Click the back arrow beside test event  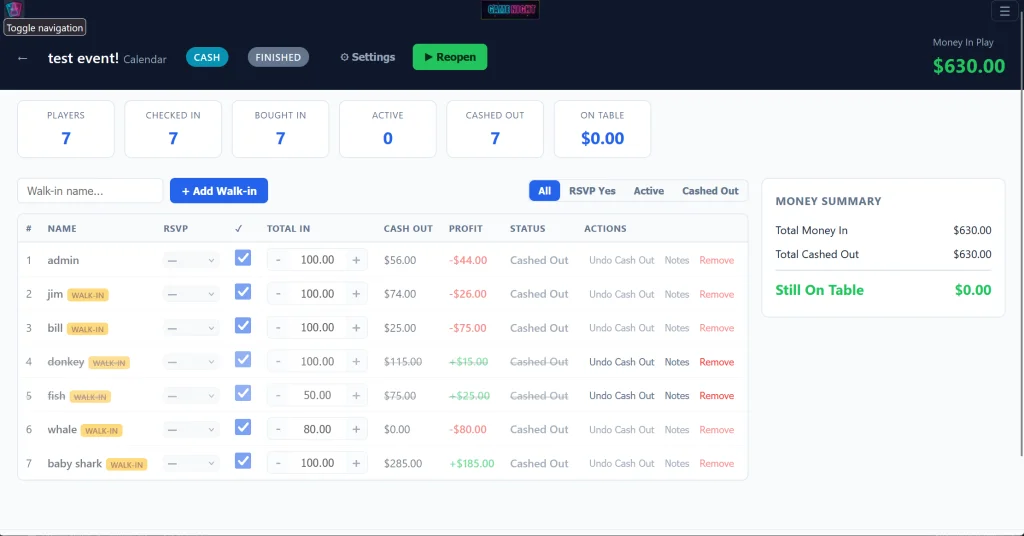click(x=22, y=58)
